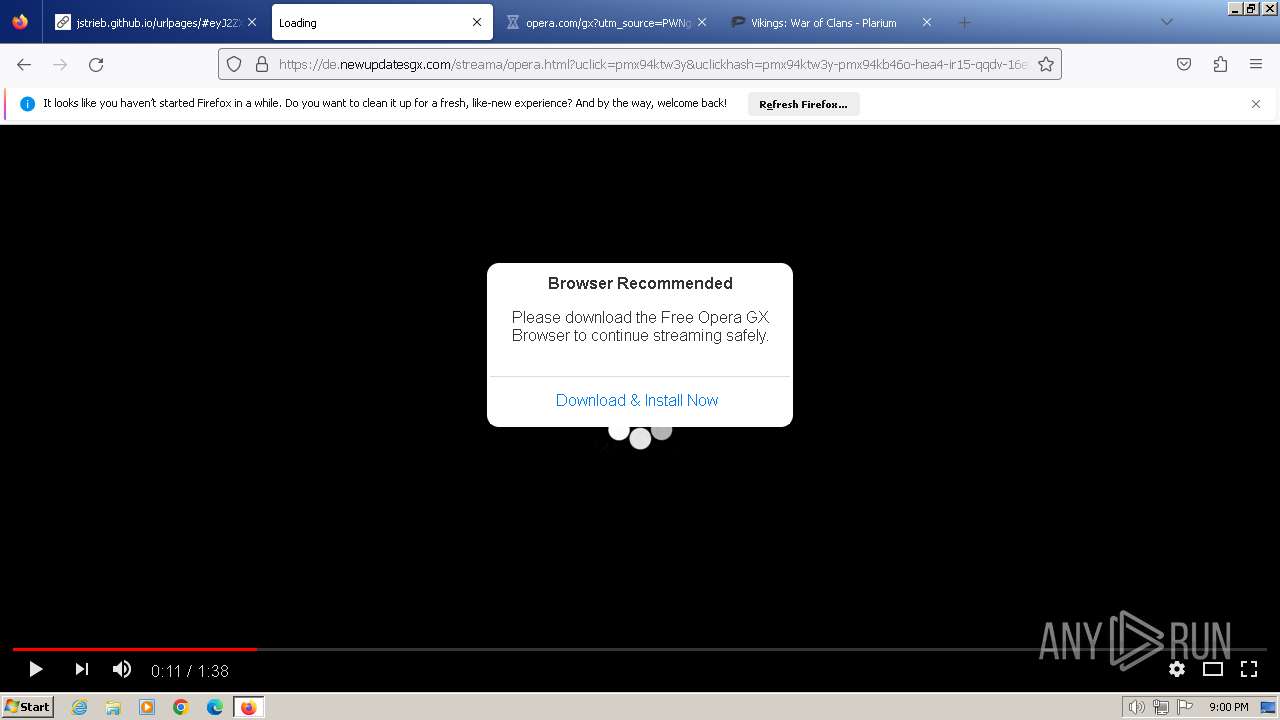This screenshot has width=1280, height=720.
Task: Close the opera.com/gx tab
Action: click(702, 22)
